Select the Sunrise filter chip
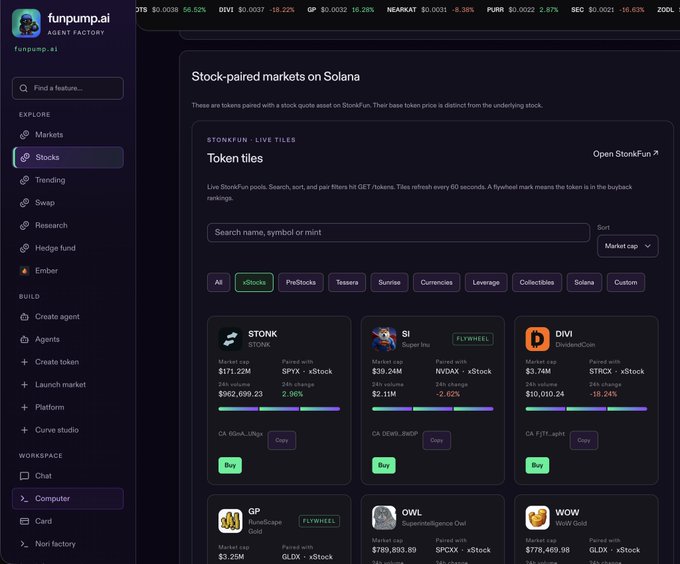The width and height of the screenshot is (680, 564). pyautogui.click(x=389, y=283)
